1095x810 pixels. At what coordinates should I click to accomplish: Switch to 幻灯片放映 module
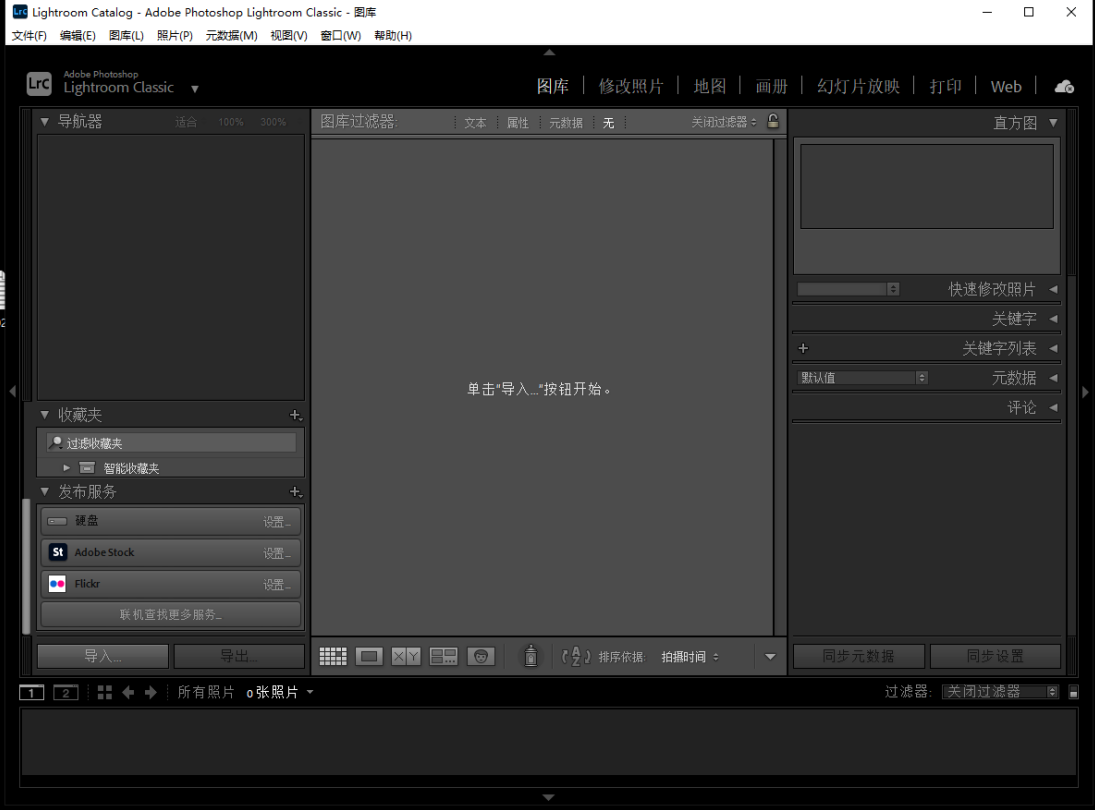(858, 87)
